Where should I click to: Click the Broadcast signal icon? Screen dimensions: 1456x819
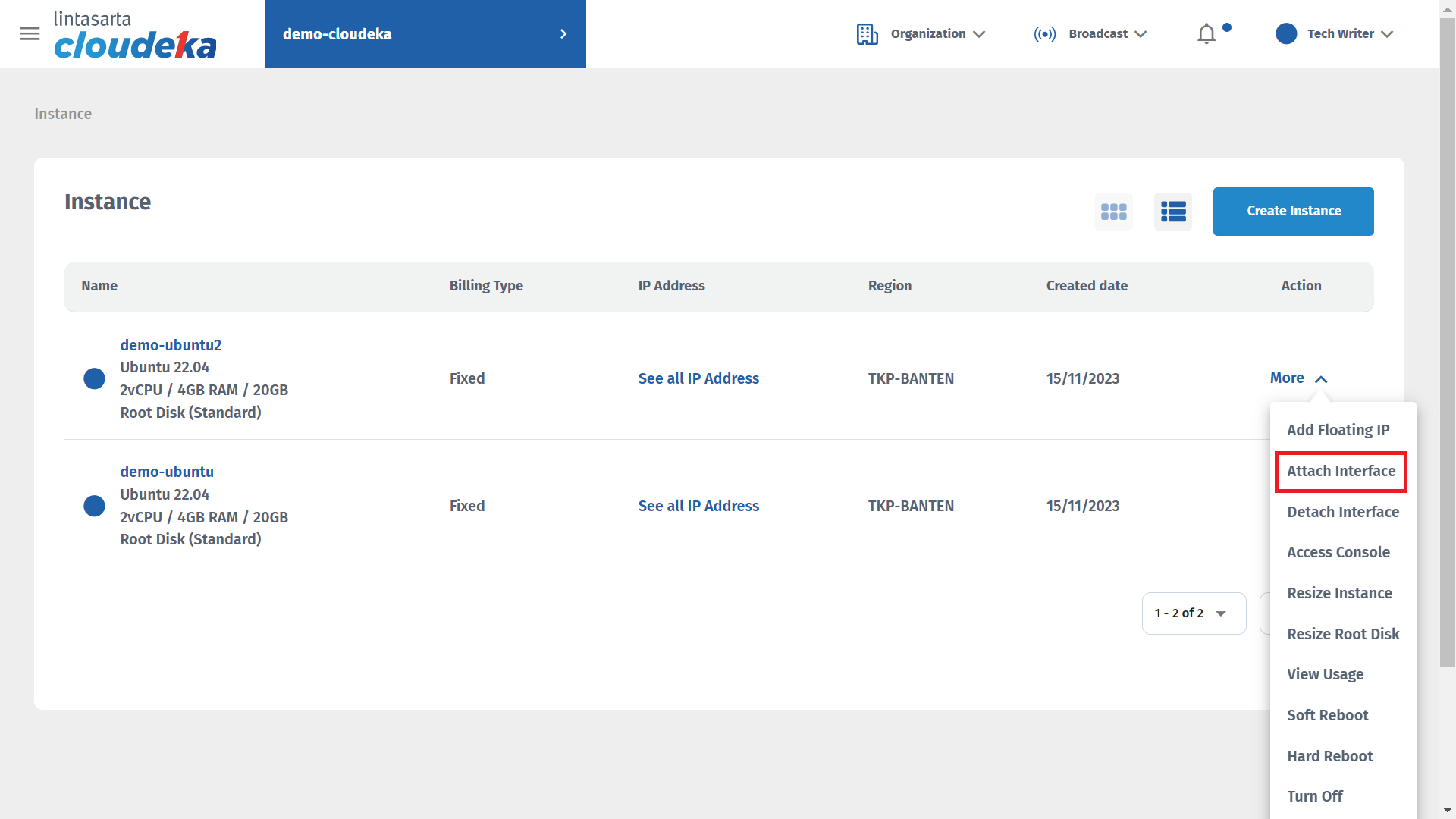[1044, 34]
